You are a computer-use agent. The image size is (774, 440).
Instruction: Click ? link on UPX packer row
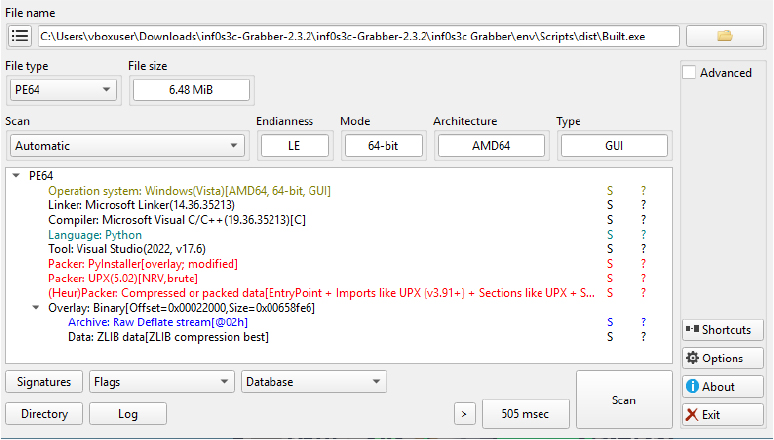click(x=643, y=278)
